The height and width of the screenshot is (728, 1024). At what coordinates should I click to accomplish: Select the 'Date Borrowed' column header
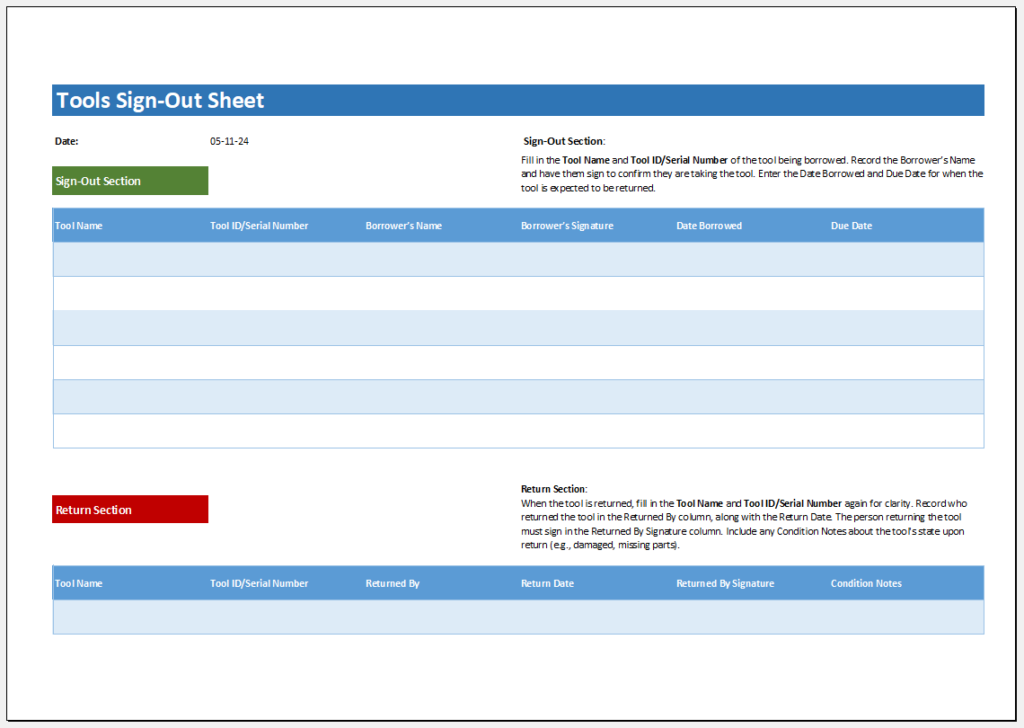coord(709,226)
